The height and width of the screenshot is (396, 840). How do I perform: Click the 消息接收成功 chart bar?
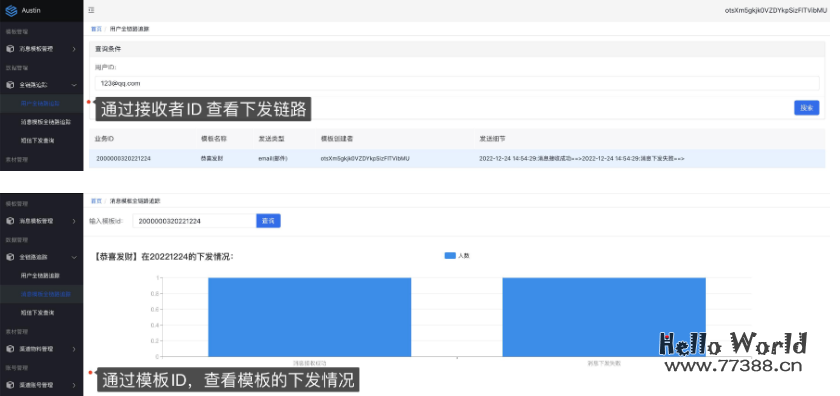coord(310,317)
